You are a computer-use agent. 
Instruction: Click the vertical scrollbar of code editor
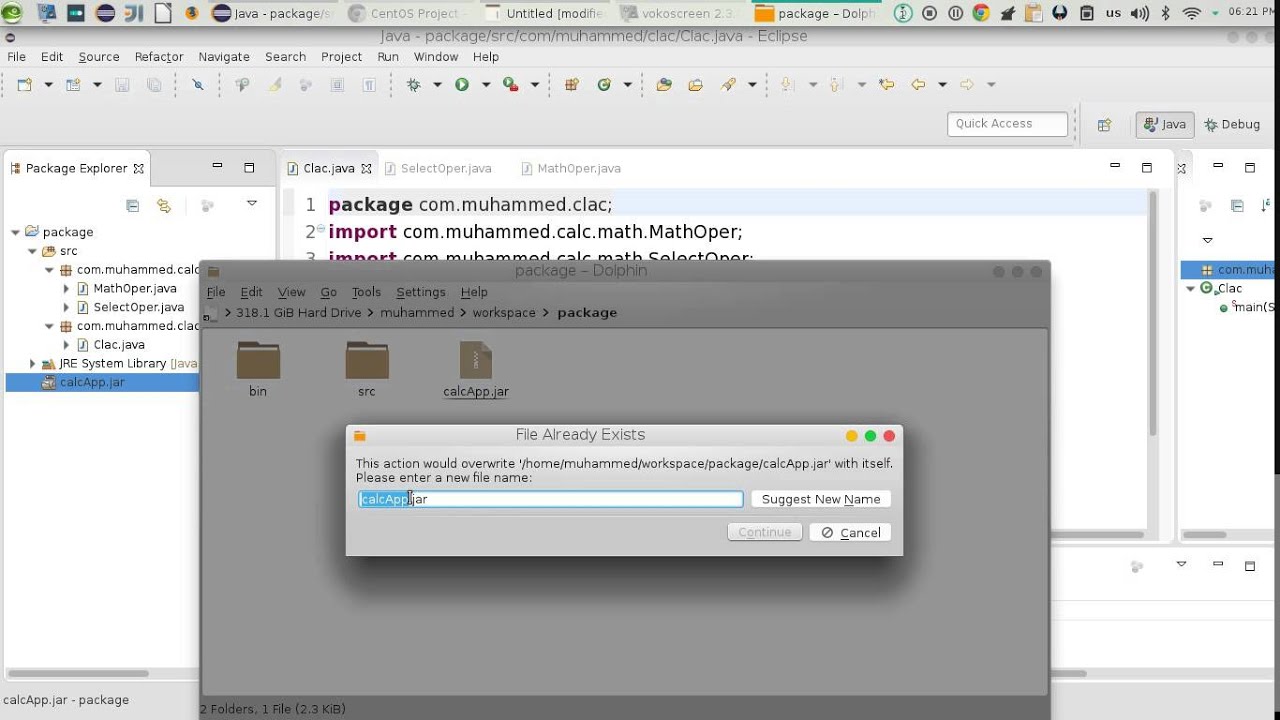(x=1151, y=315)
